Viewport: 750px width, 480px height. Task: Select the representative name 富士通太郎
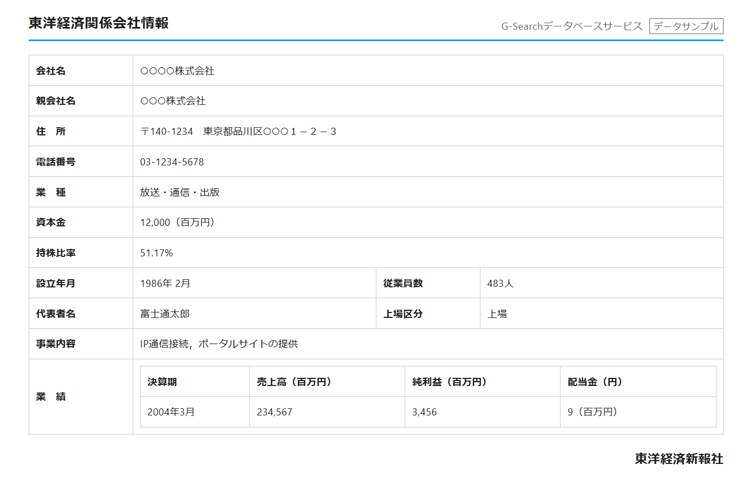pyautogui.click(x=165, y=313)
